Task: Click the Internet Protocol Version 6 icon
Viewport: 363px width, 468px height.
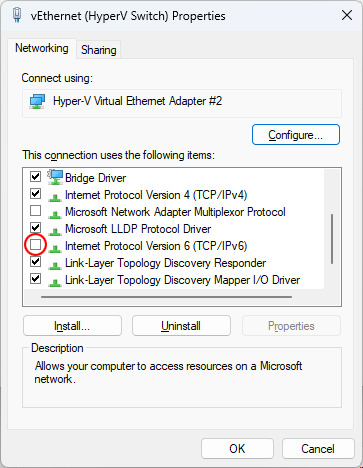Action: 55,248
